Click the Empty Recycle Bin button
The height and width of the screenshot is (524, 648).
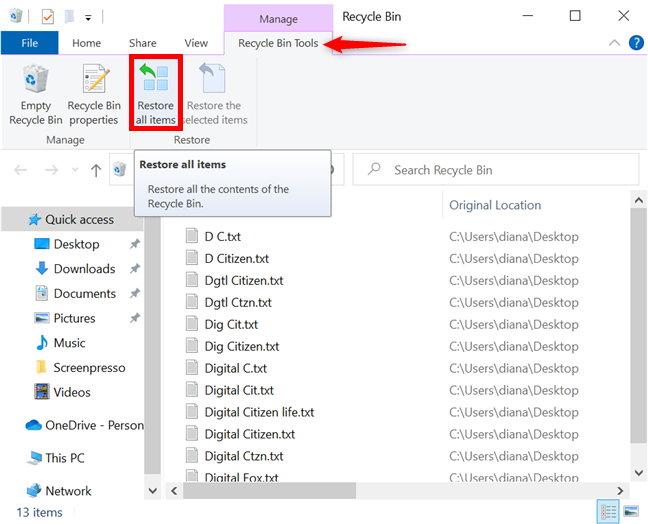pyautogui.click(x=36, y=95)
